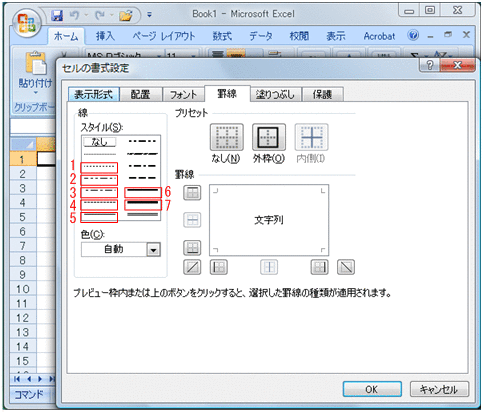The height and width of the screenshot is (413, 484).
Task: Click the Undo arrow icon
Action: 75,15
